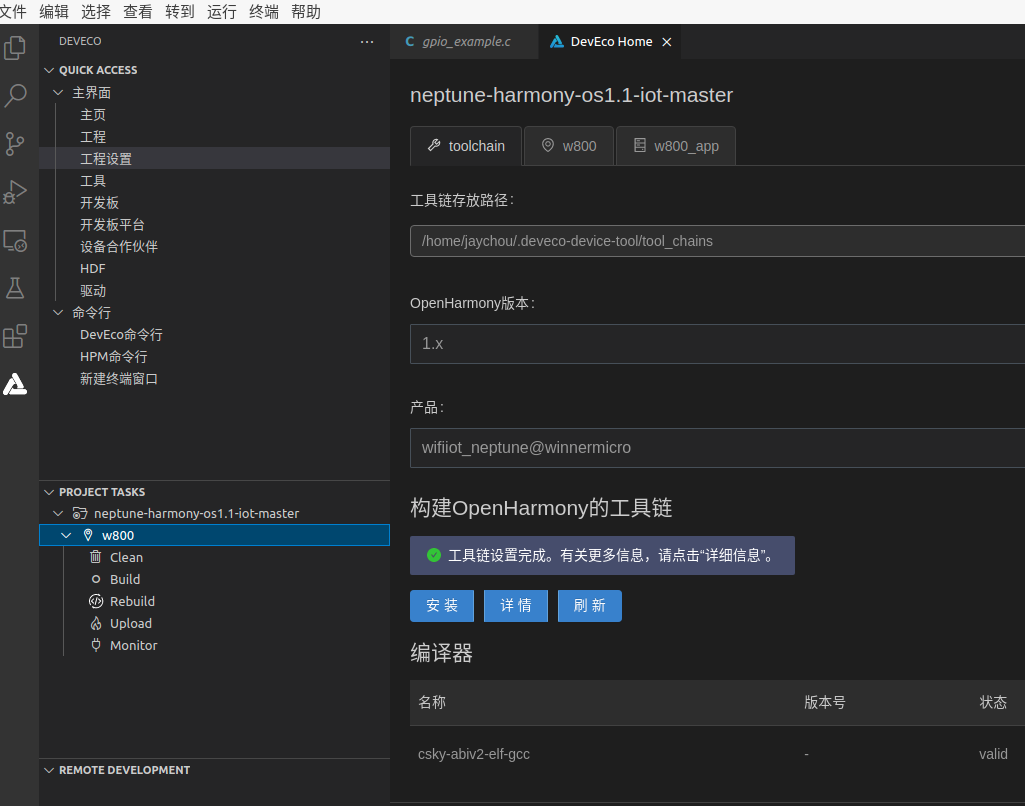The height and width of the screenshot is (806, 1025).
Task: Click the circle icon beside Build task
Action: 95,579
